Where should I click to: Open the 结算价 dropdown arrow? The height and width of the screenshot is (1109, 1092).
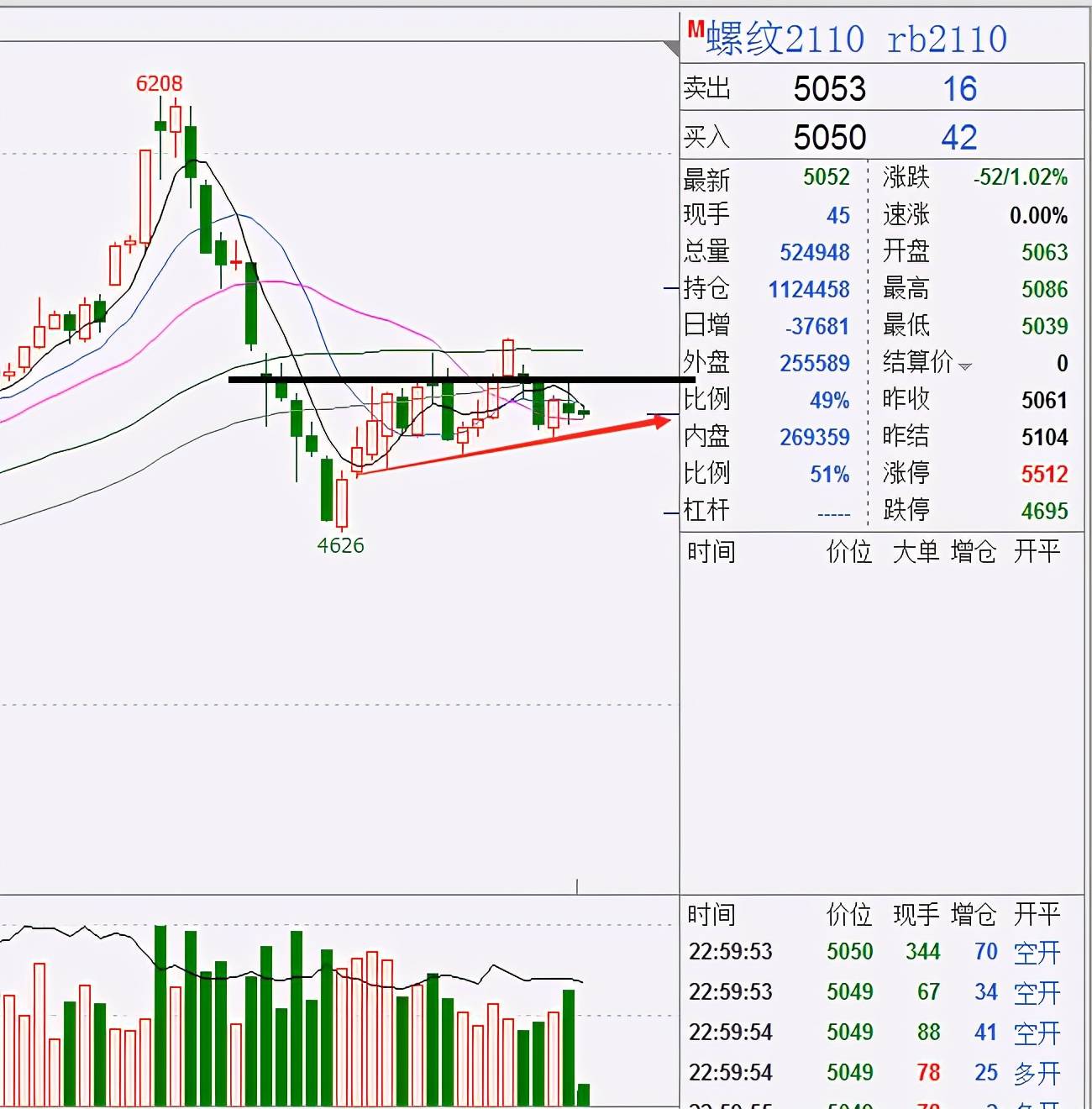965,366
